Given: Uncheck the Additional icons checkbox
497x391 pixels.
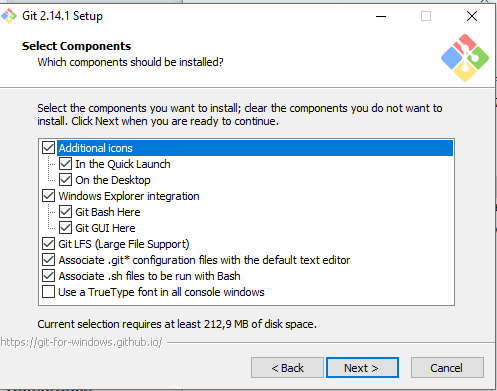Looking at the screenshot, I should 48,148.
